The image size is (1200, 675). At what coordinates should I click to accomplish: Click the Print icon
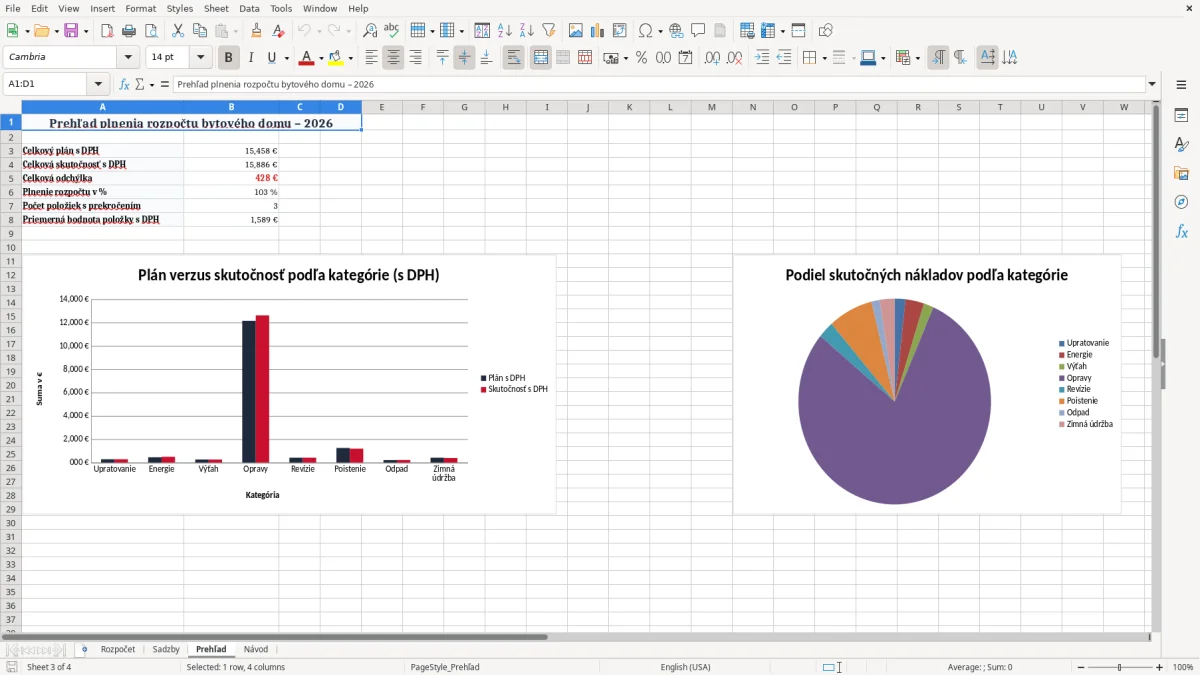(x=129, y=31)
